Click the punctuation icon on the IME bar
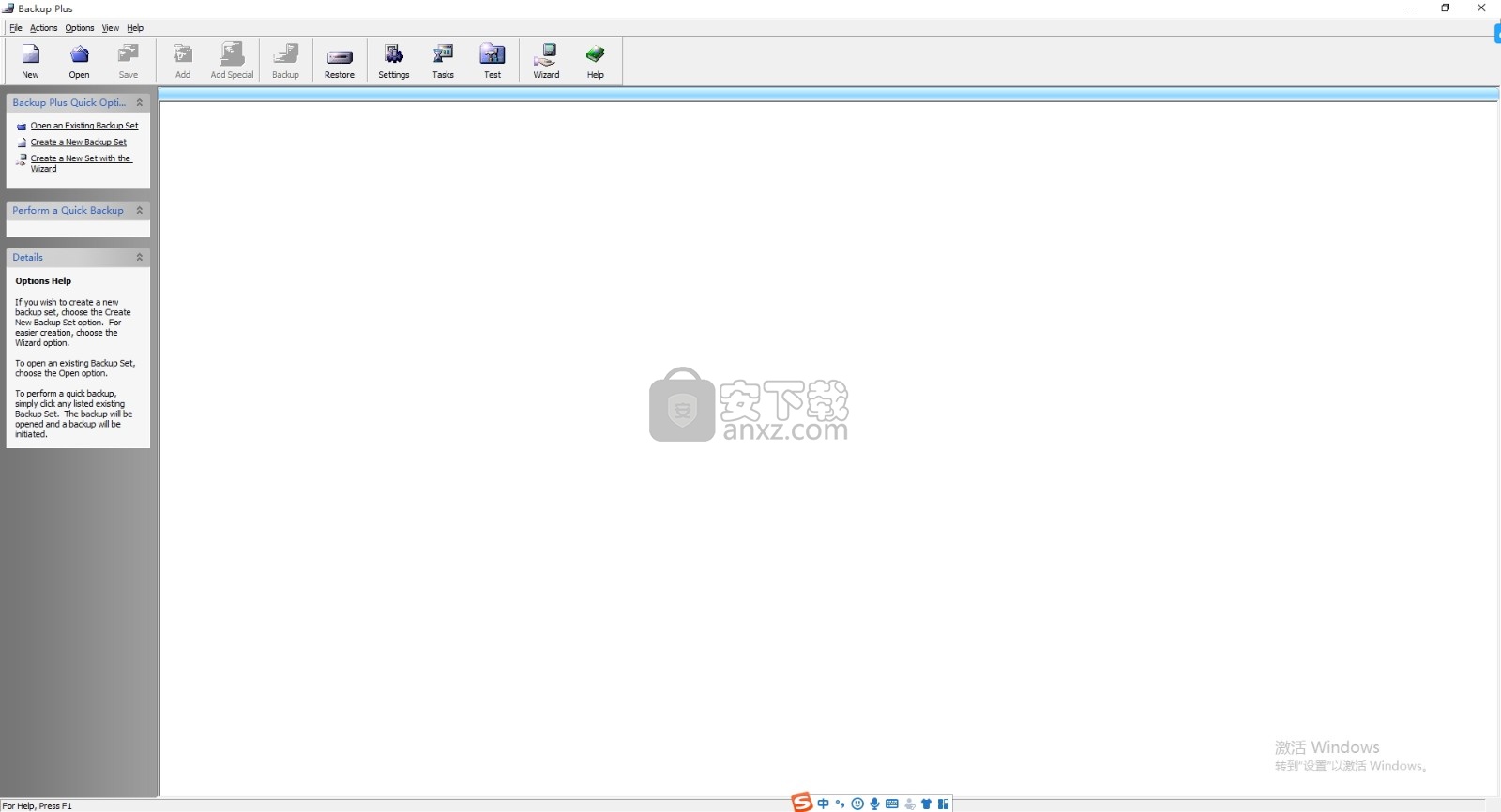1501x812 pixels. (x=840, y=804)
